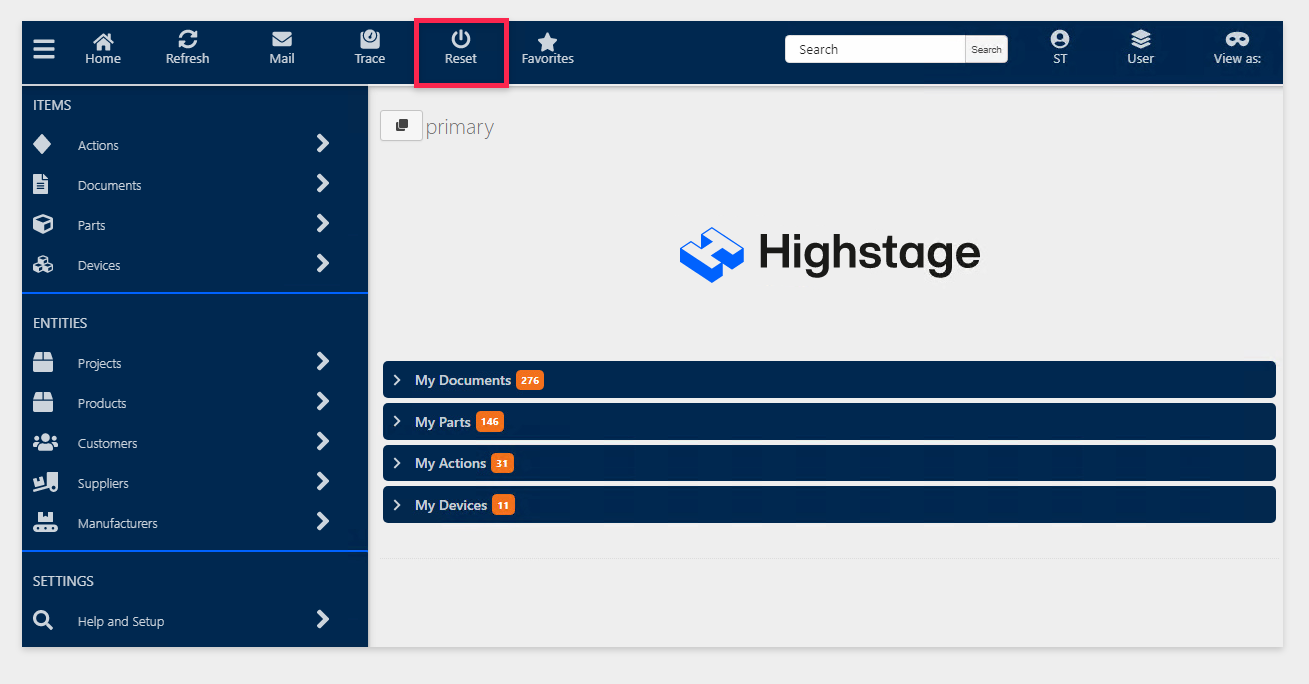This screenshot has height=684, width=1309.
Task: Open Mail from the toolbar
Action: (282, 48)
